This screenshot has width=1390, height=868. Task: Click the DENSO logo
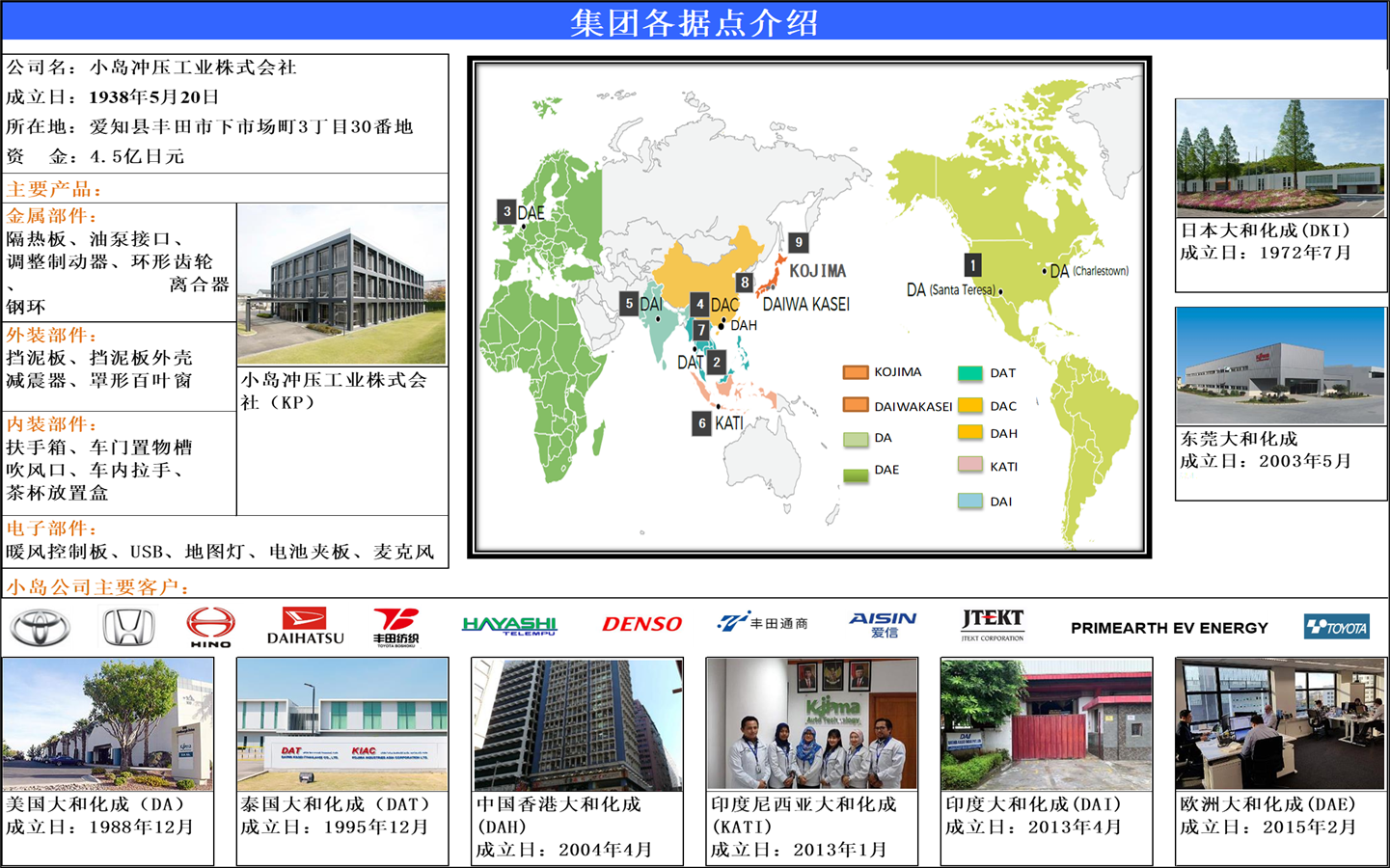(641, 623)
